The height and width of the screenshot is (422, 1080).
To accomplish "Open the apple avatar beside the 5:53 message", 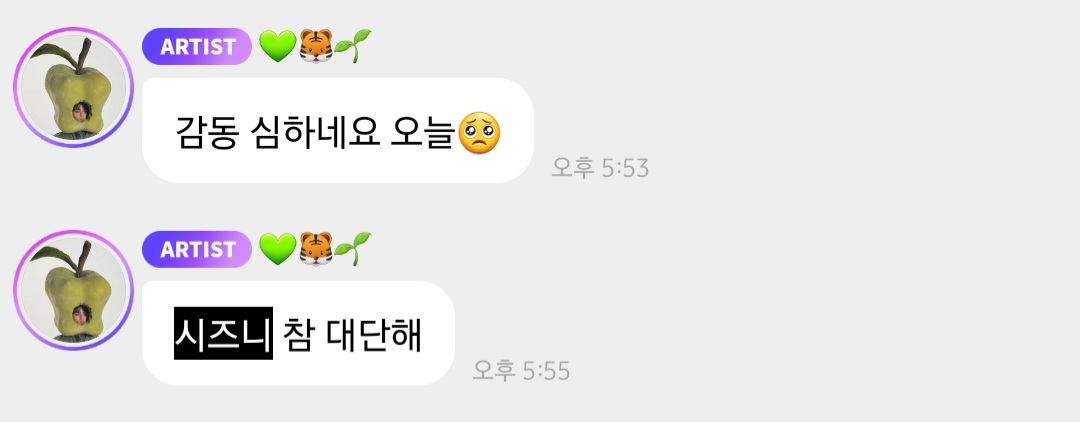I will 73,87.
